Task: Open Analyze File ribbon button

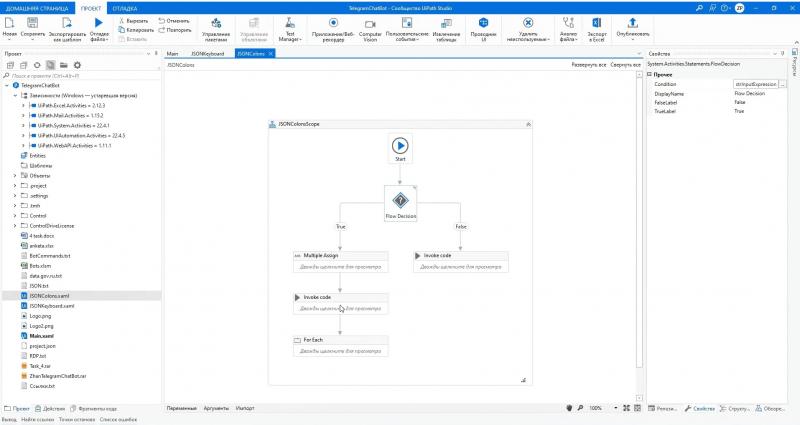Action: pyautogui.click(x=568, y=29)
